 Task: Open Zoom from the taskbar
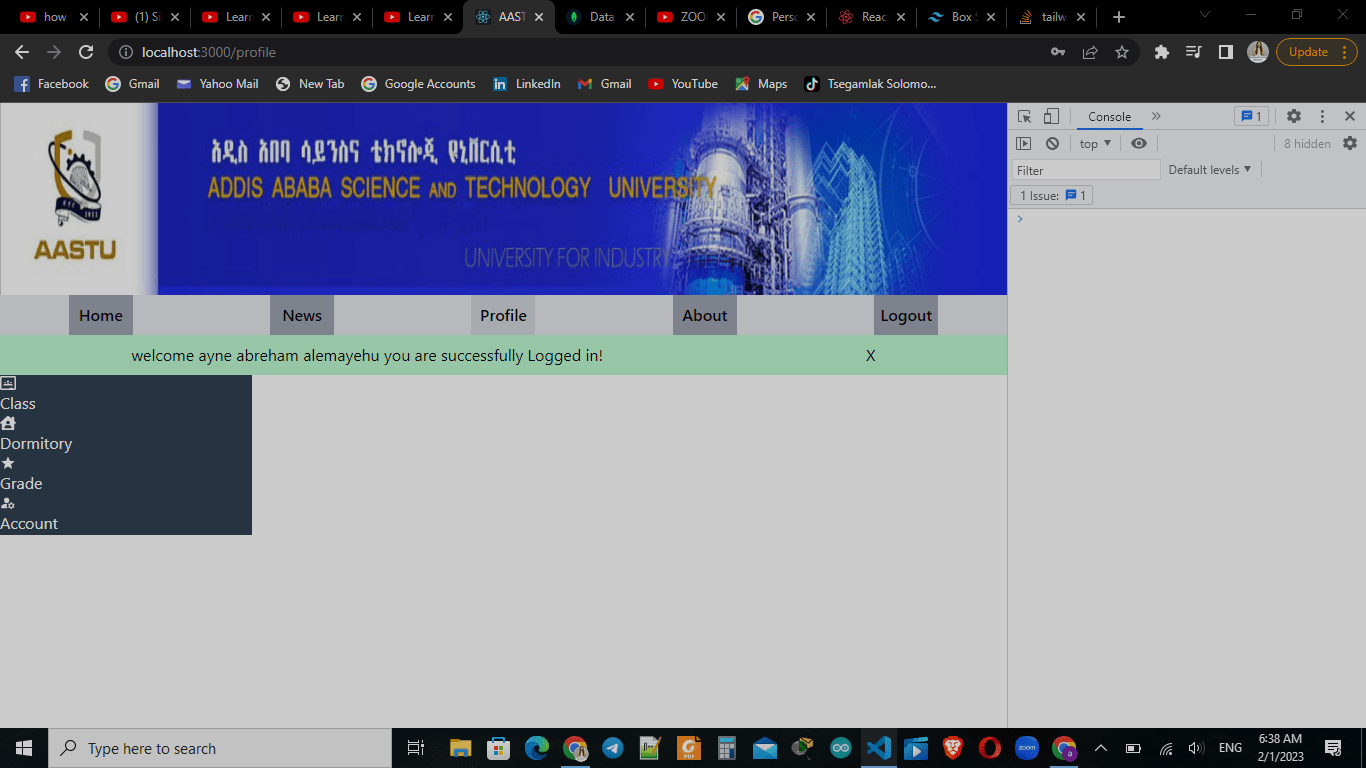[1027, 748]
